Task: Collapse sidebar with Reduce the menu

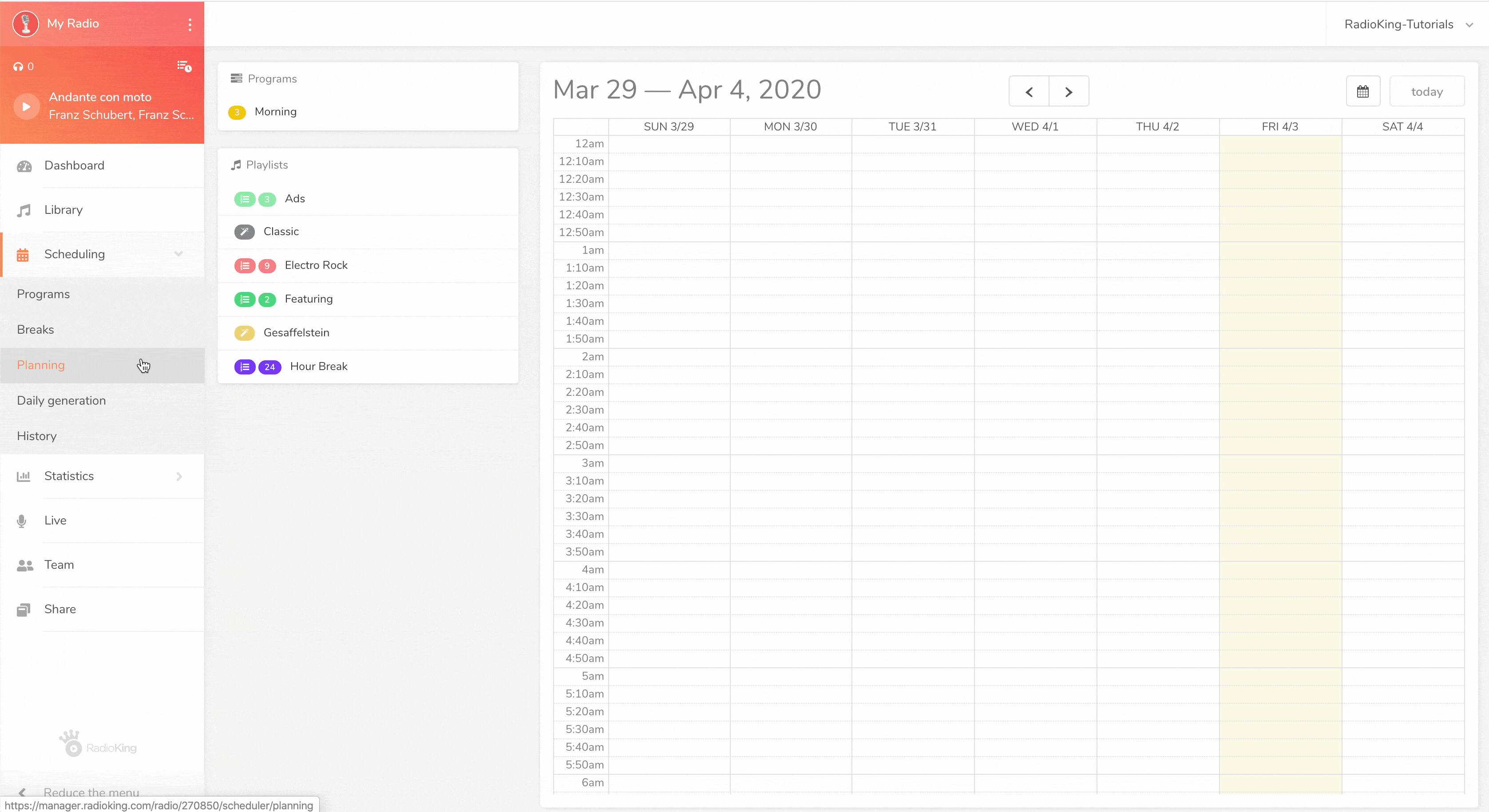Action: [x=91, y=792]
